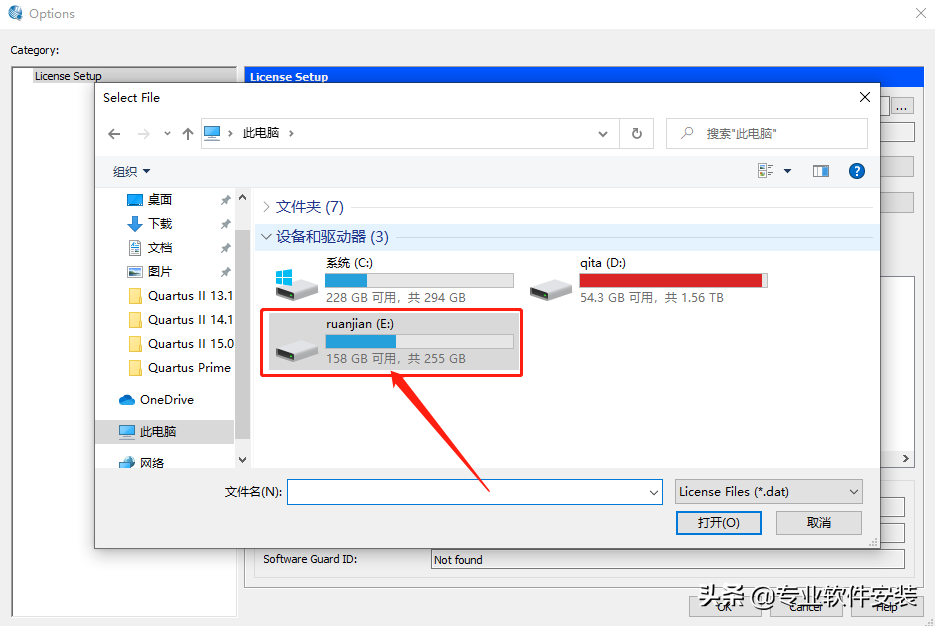Select 桌面 in the sidebar
Image resolution: width=935 pixels, height=626 pixels.
[160, 200]
